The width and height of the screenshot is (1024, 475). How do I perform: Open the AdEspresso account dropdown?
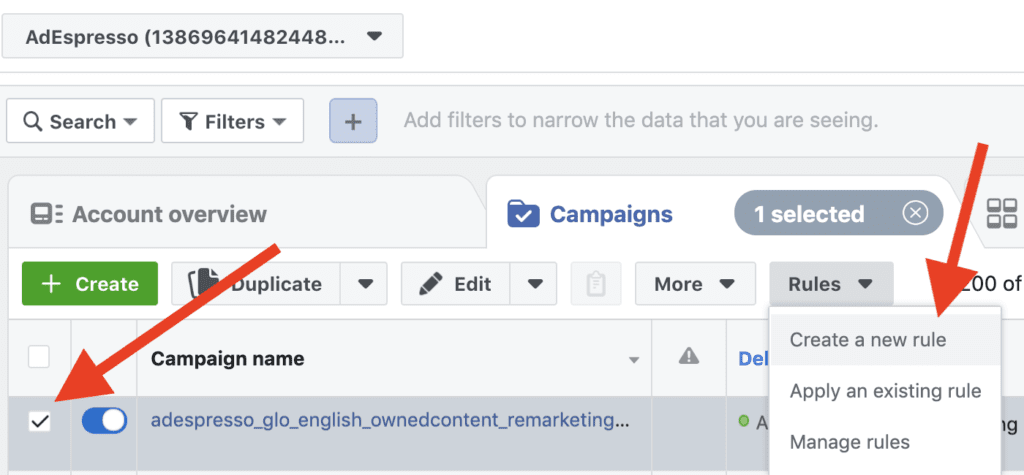tap(202, 37)
